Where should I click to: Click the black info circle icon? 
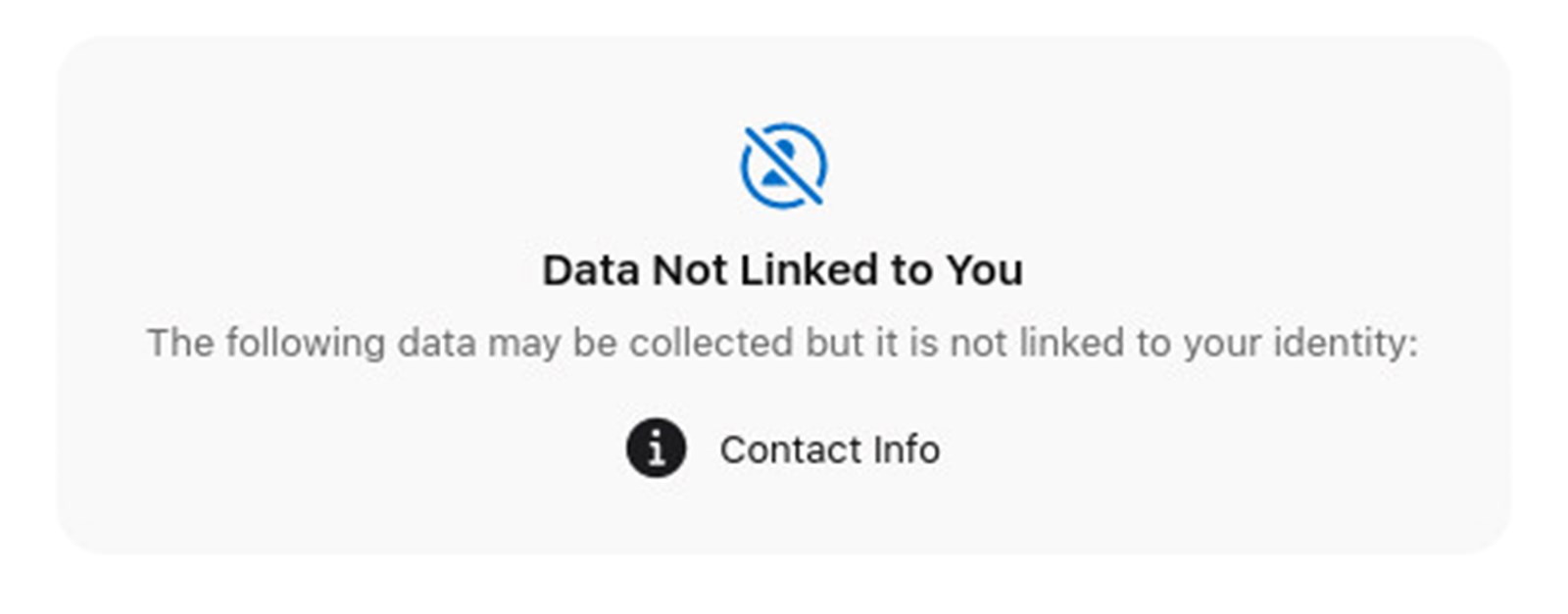656,449
